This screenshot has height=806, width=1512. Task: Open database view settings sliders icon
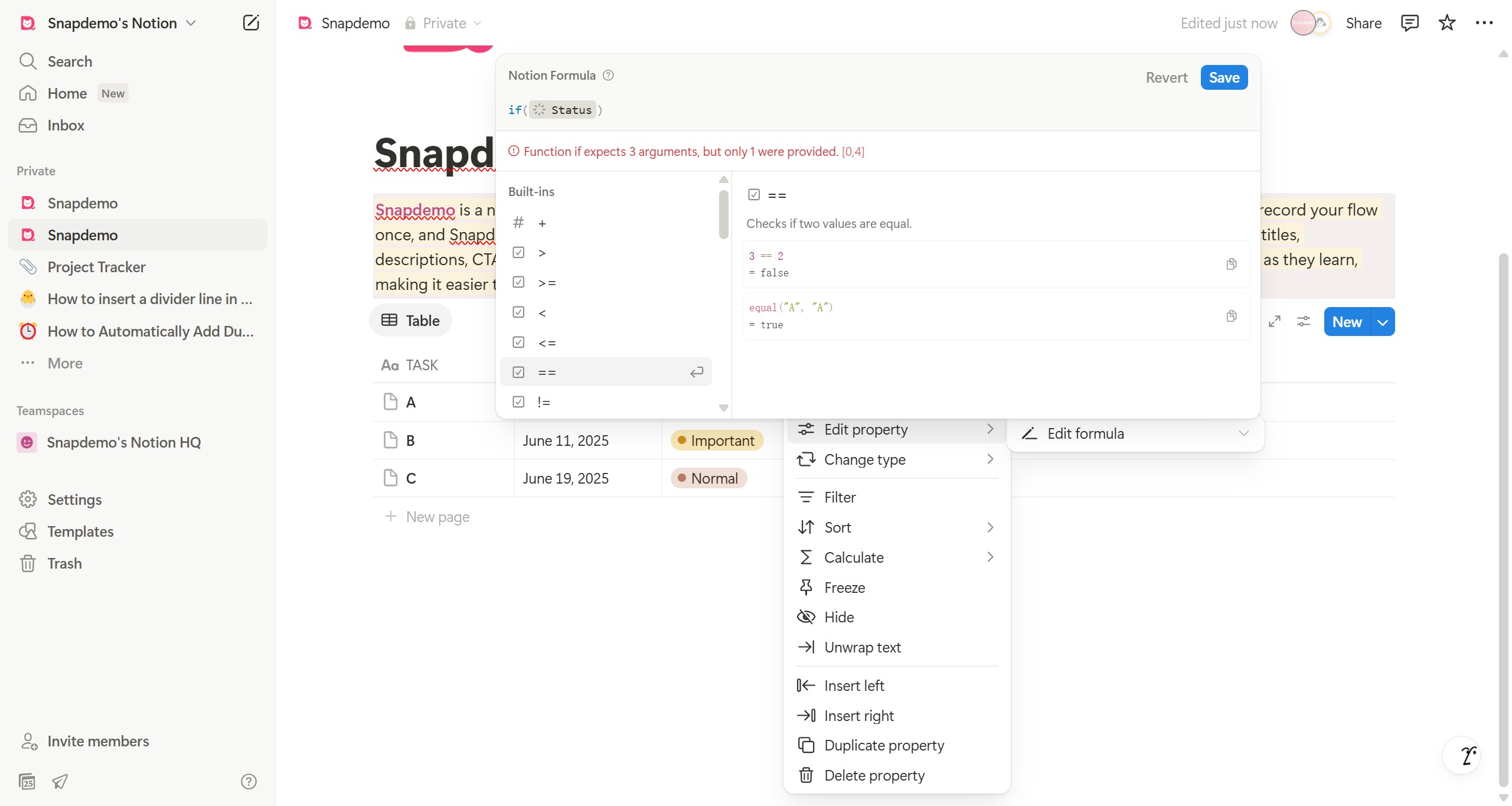pos(1303,321)
